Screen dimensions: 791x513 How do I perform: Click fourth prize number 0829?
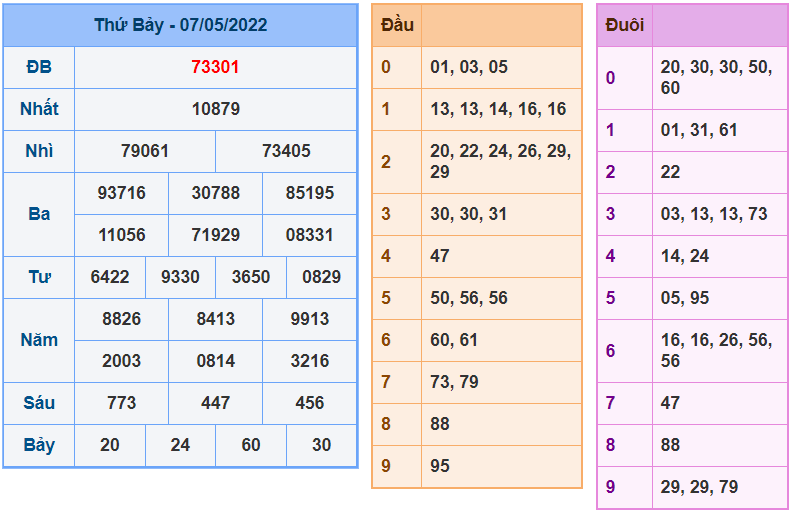tap(321, 276)
